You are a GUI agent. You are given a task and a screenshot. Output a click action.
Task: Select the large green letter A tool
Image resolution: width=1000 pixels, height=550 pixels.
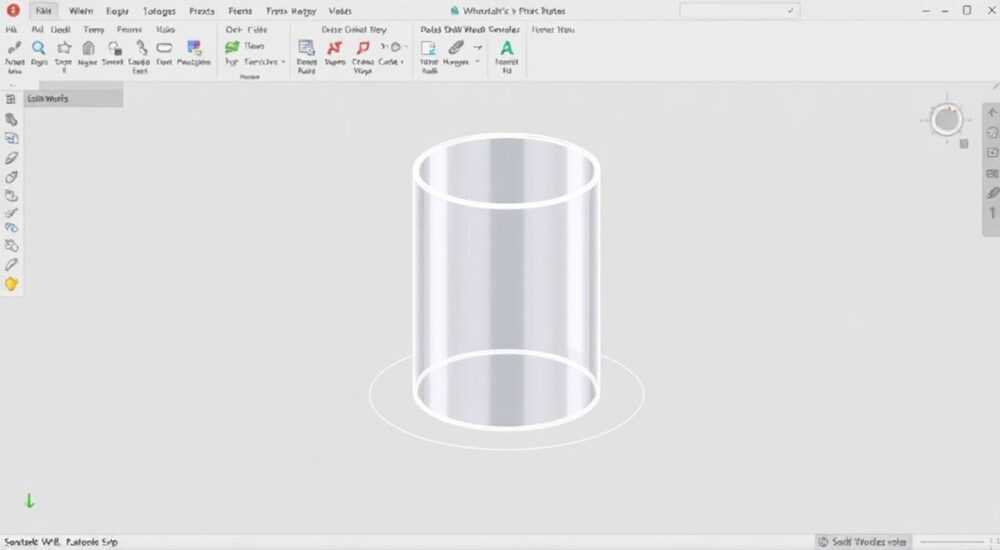coord(506,48)
